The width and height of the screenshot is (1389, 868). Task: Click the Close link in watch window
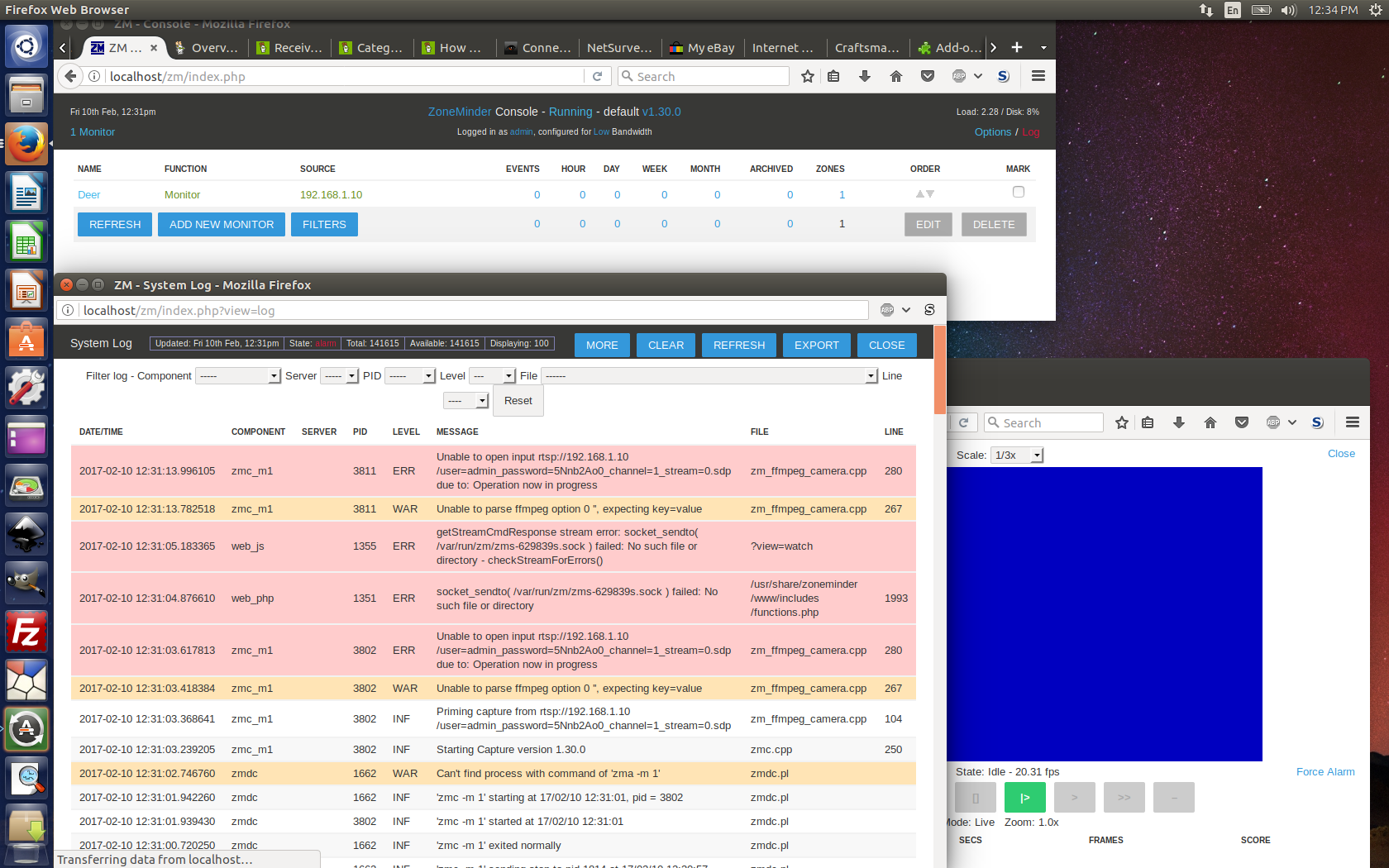1341,454
